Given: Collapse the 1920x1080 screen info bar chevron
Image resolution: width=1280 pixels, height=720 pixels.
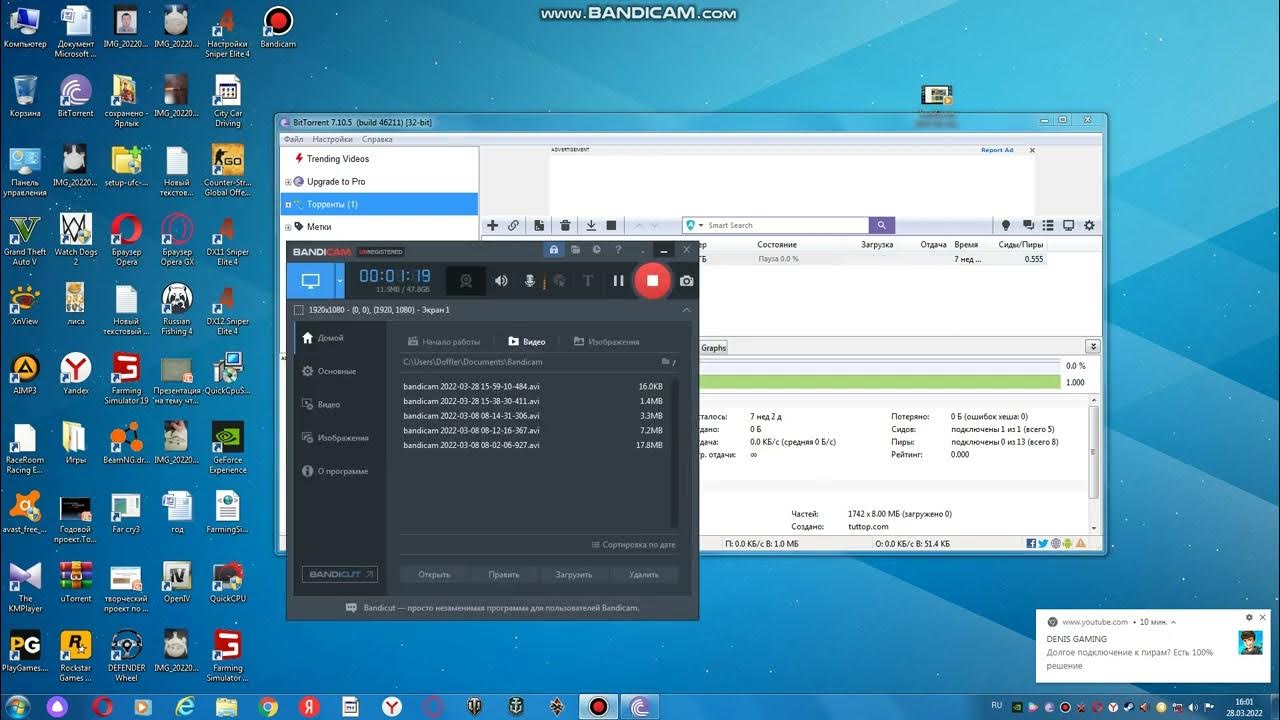Looking at the screenshot, I should 686,310.
